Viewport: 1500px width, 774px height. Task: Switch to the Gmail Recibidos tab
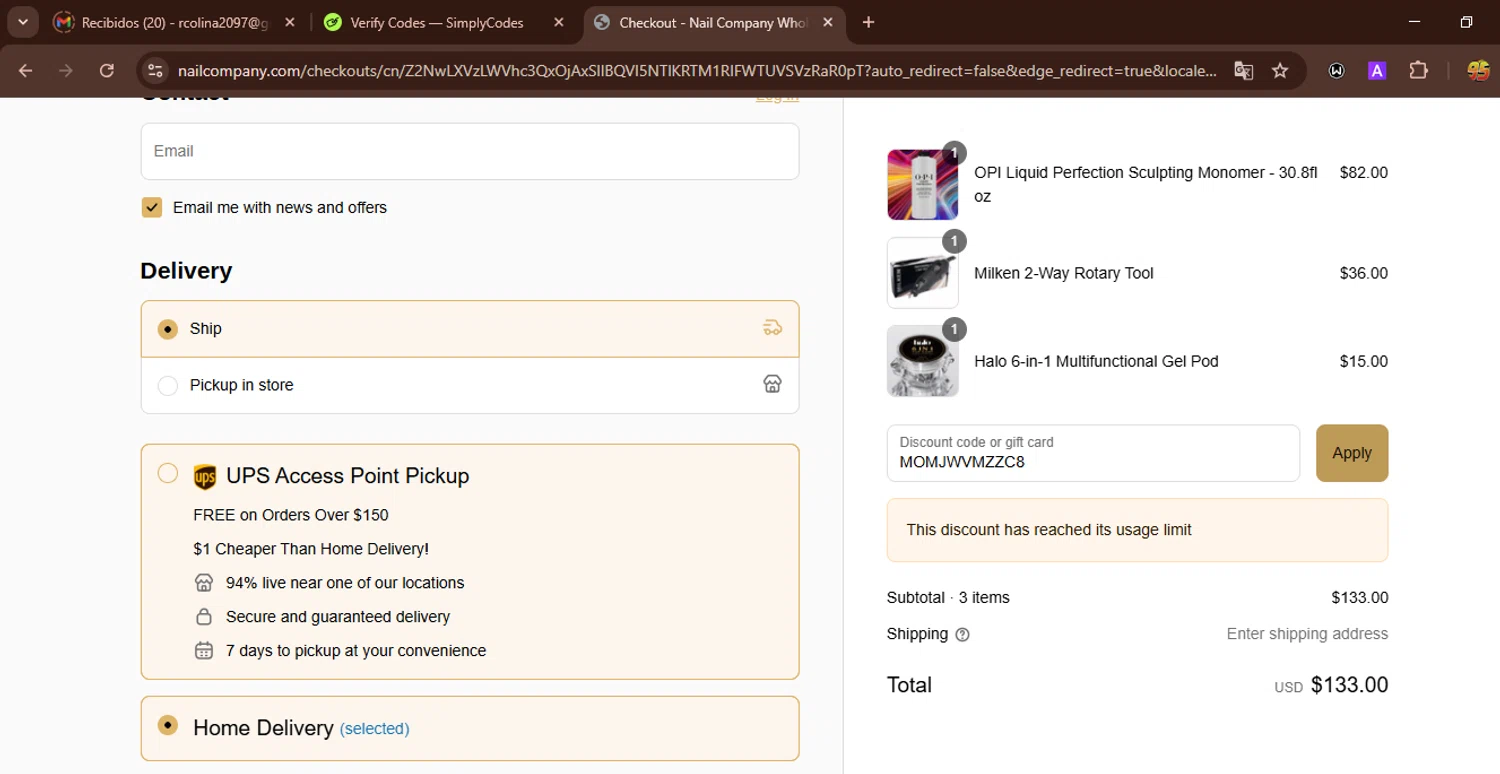[175, 22]
